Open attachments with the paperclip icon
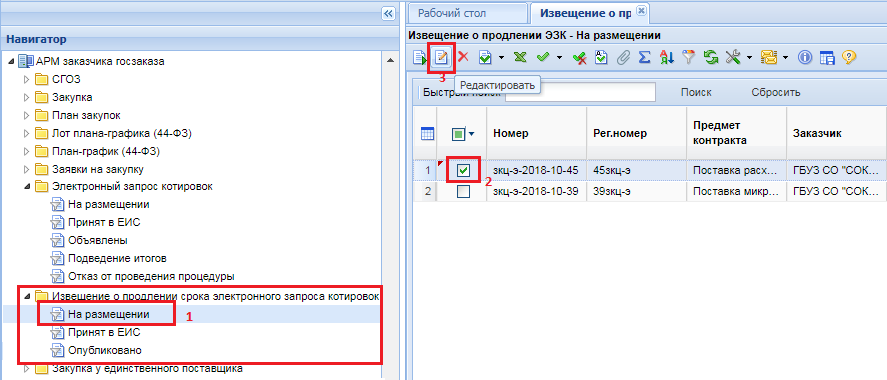887x380 pixels. click(623, 57)
